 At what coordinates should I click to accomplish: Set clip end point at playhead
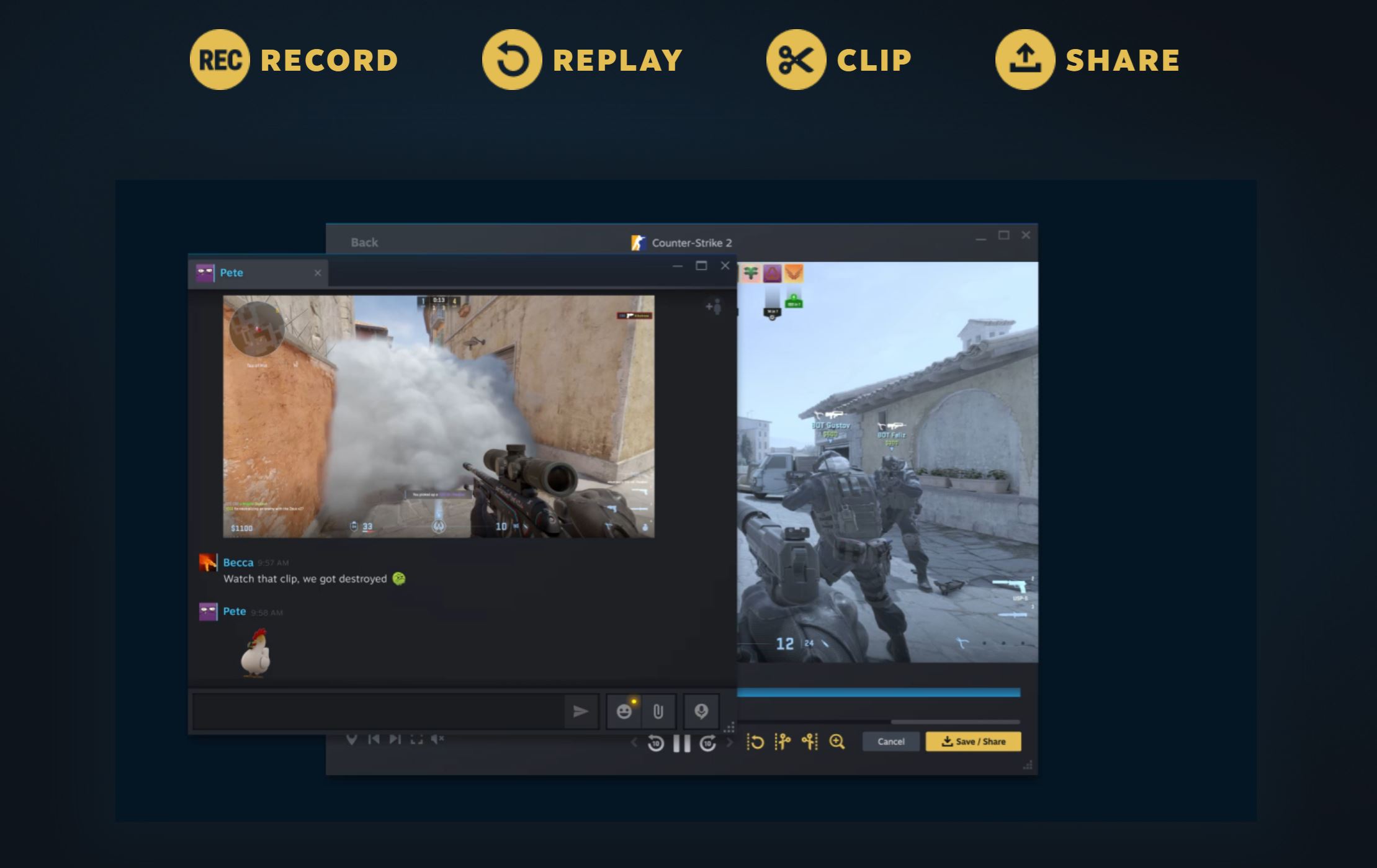click(x=810, y=742)
